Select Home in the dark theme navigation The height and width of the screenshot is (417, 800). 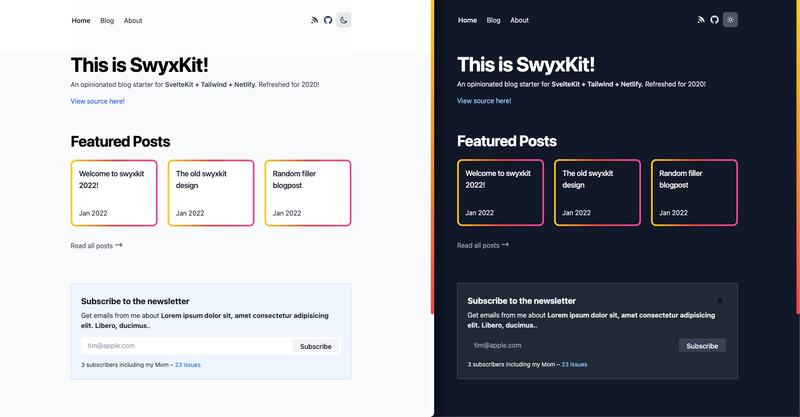[467, 20]
